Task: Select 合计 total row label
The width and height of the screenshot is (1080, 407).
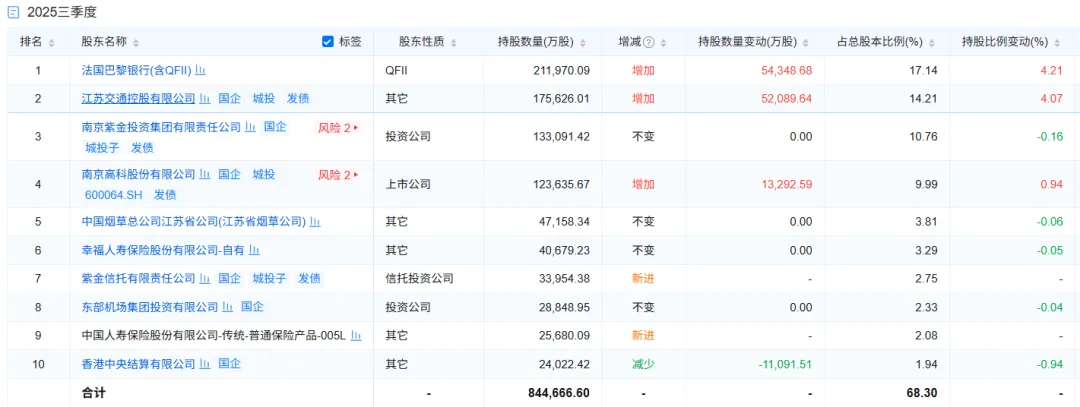Action: click(x=93, y=393)
